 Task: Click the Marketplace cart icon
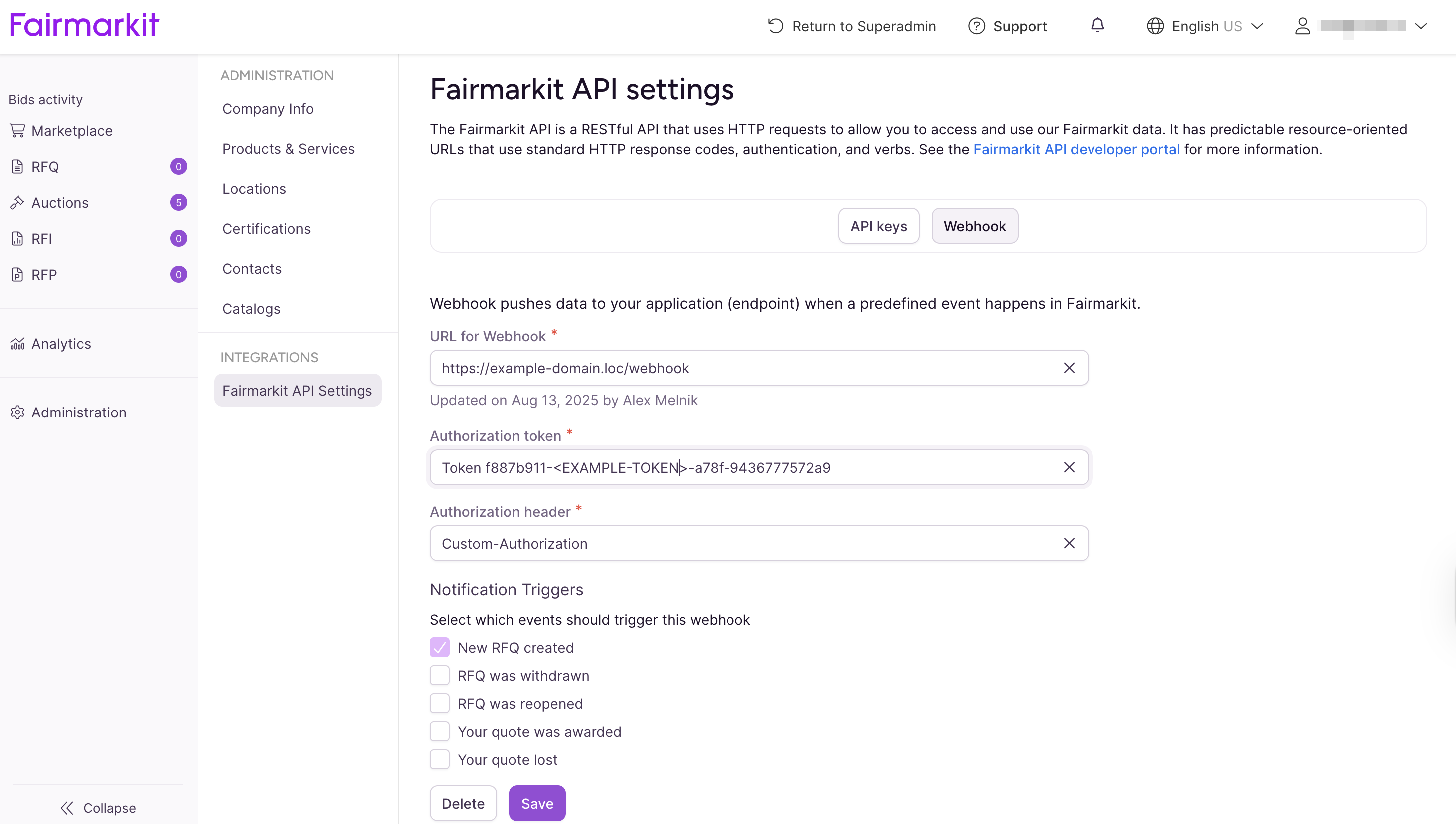17,131
